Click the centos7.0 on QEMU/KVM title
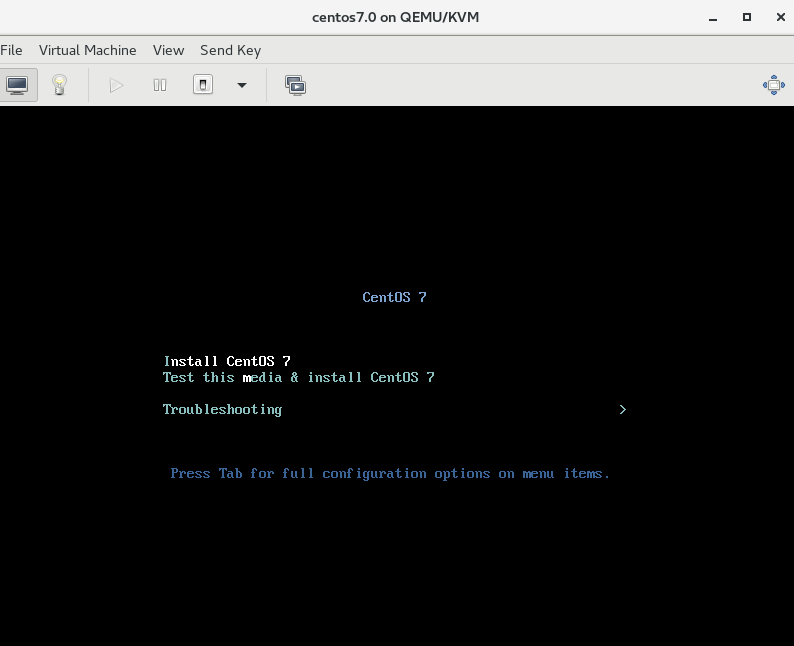The height and width of the screenshot is (646, 794). click(395, 17)
